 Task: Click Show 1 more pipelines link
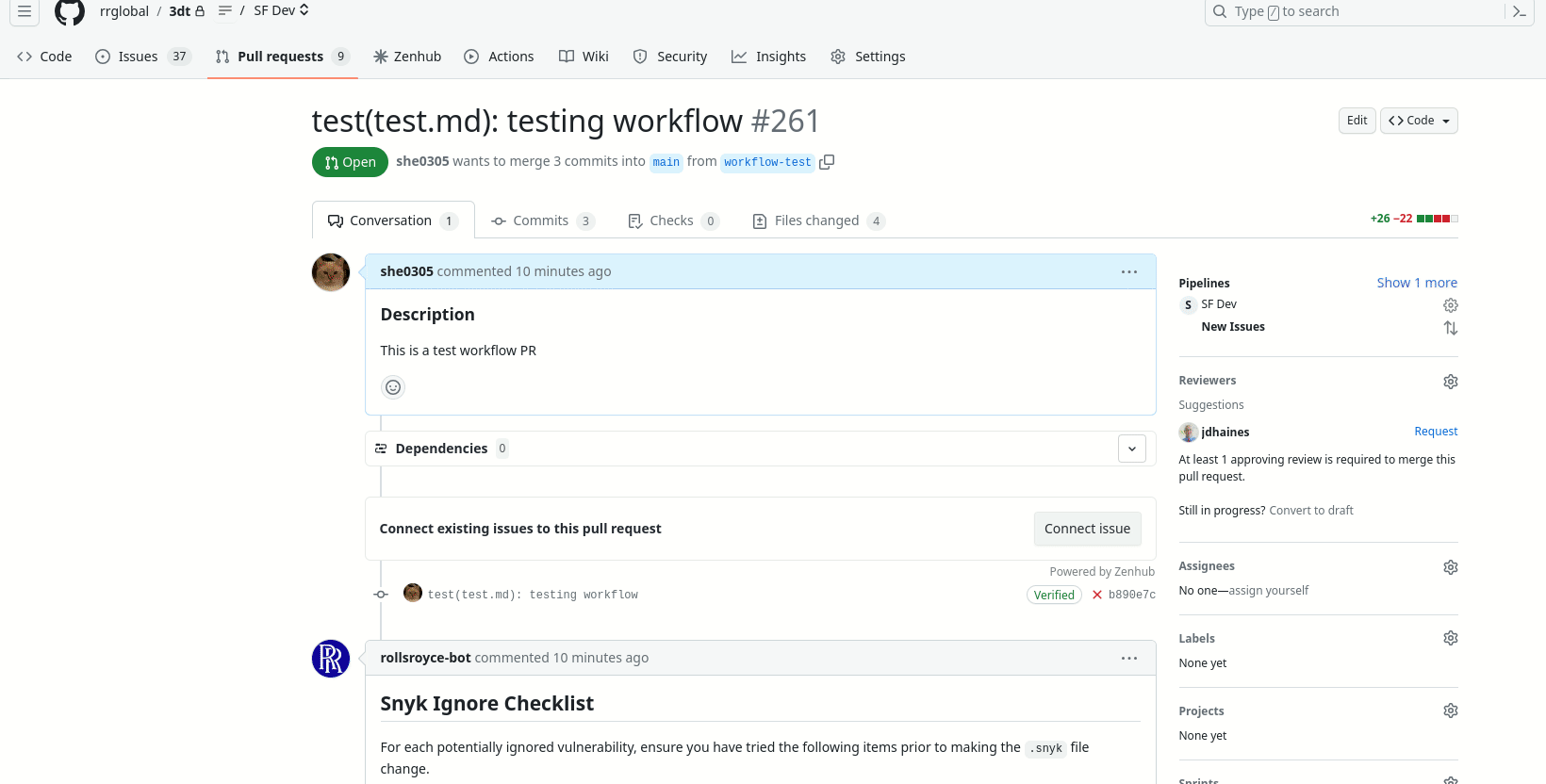(x=1417, y=283)
